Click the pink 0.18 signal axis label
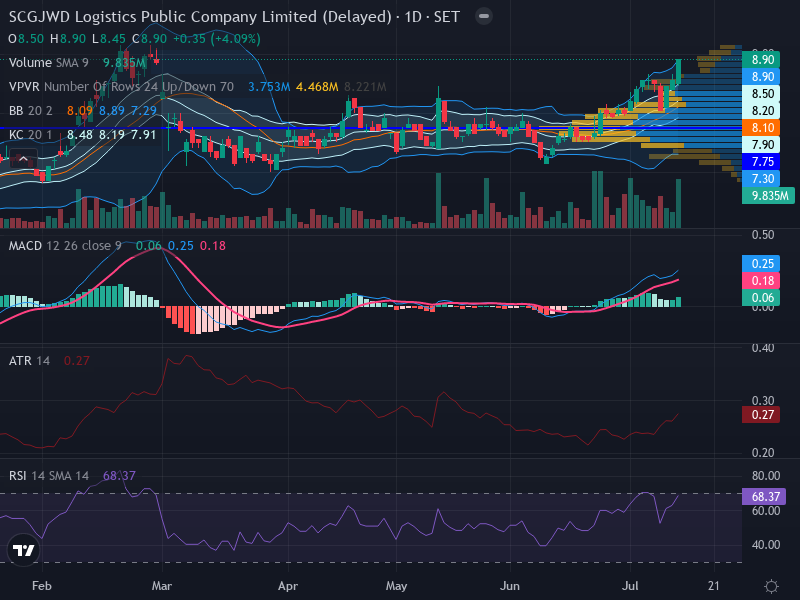Viewport: 800px width, 600px height. pos(761,281)
